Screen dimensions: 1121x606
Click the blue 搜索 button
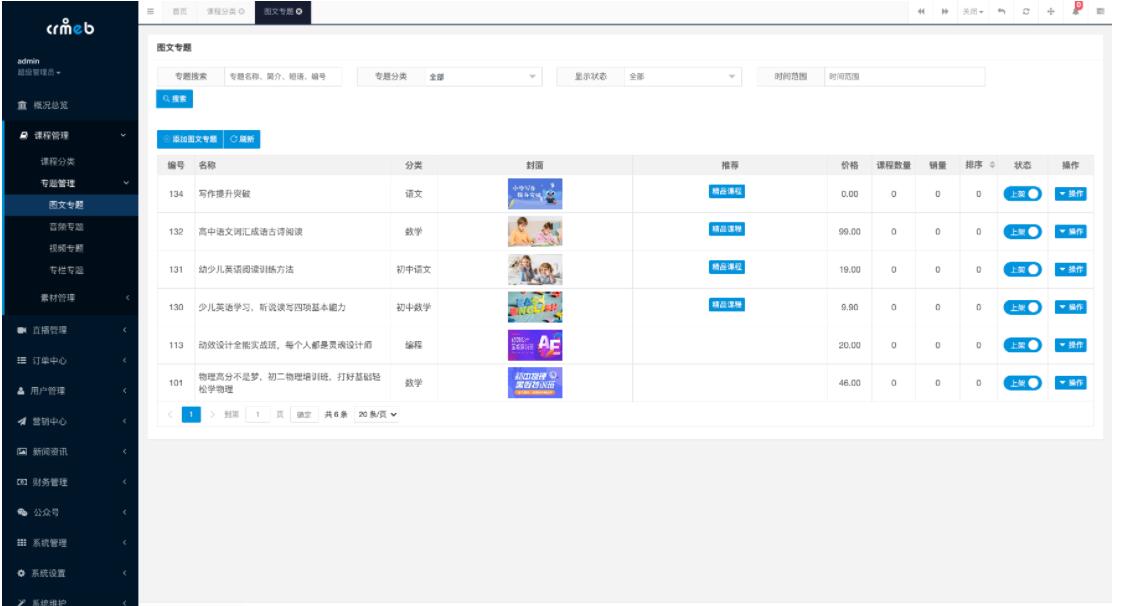tap(174, 99)
